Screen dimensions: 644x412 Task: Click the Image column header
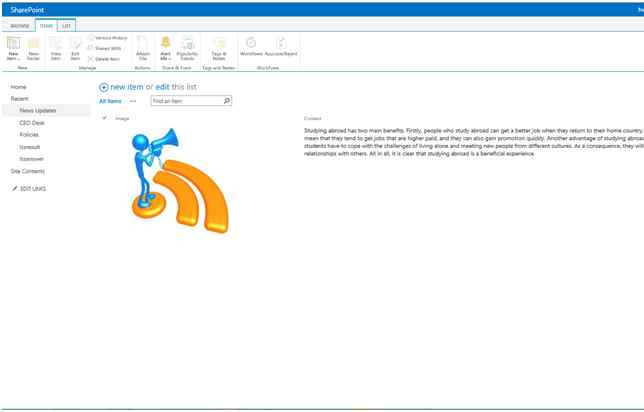pyautogui.click(x=122, y=118)
